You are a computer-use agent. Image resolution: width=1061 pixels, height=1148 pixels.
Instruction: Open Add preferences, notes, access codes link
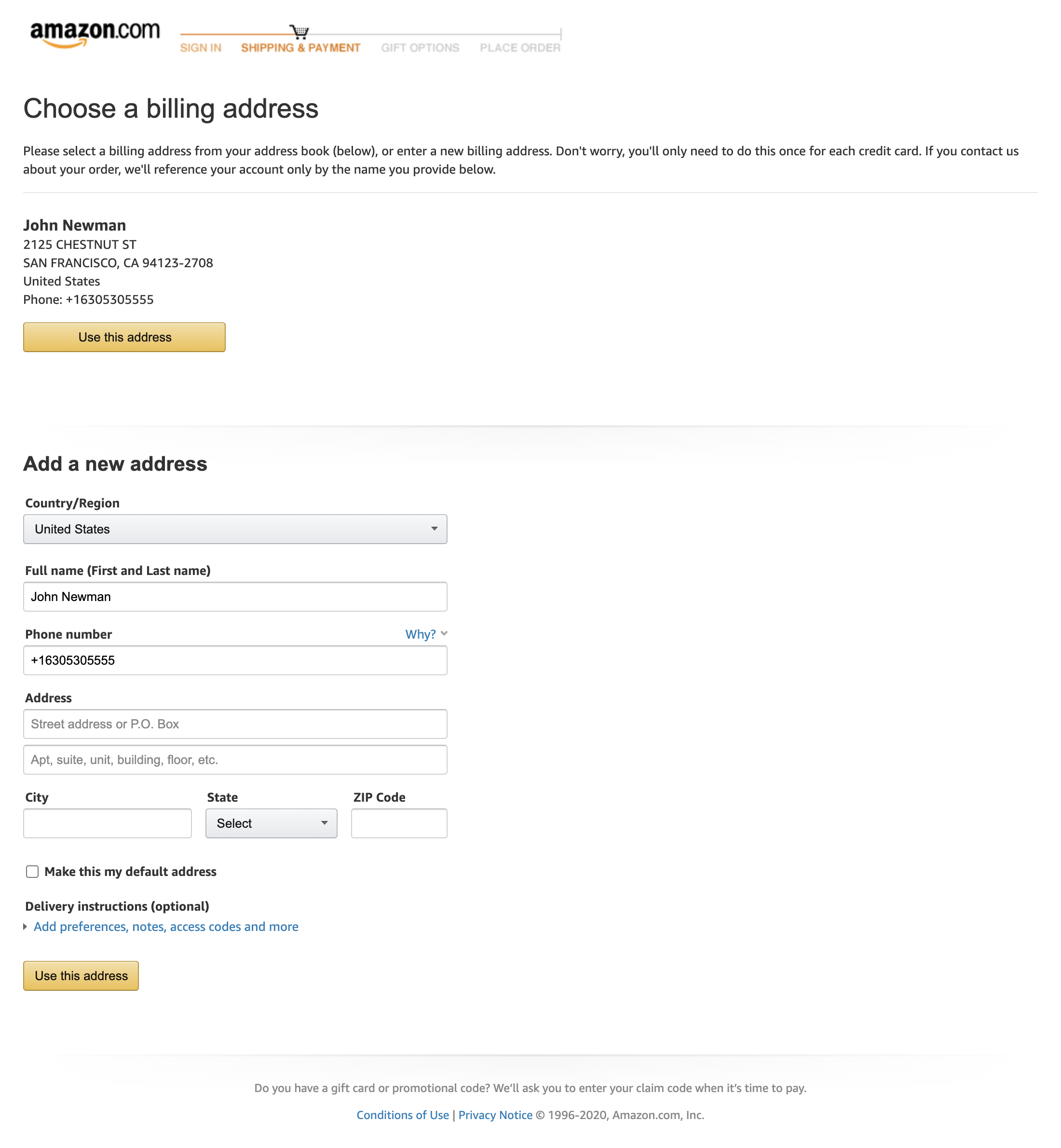(166, 926)
